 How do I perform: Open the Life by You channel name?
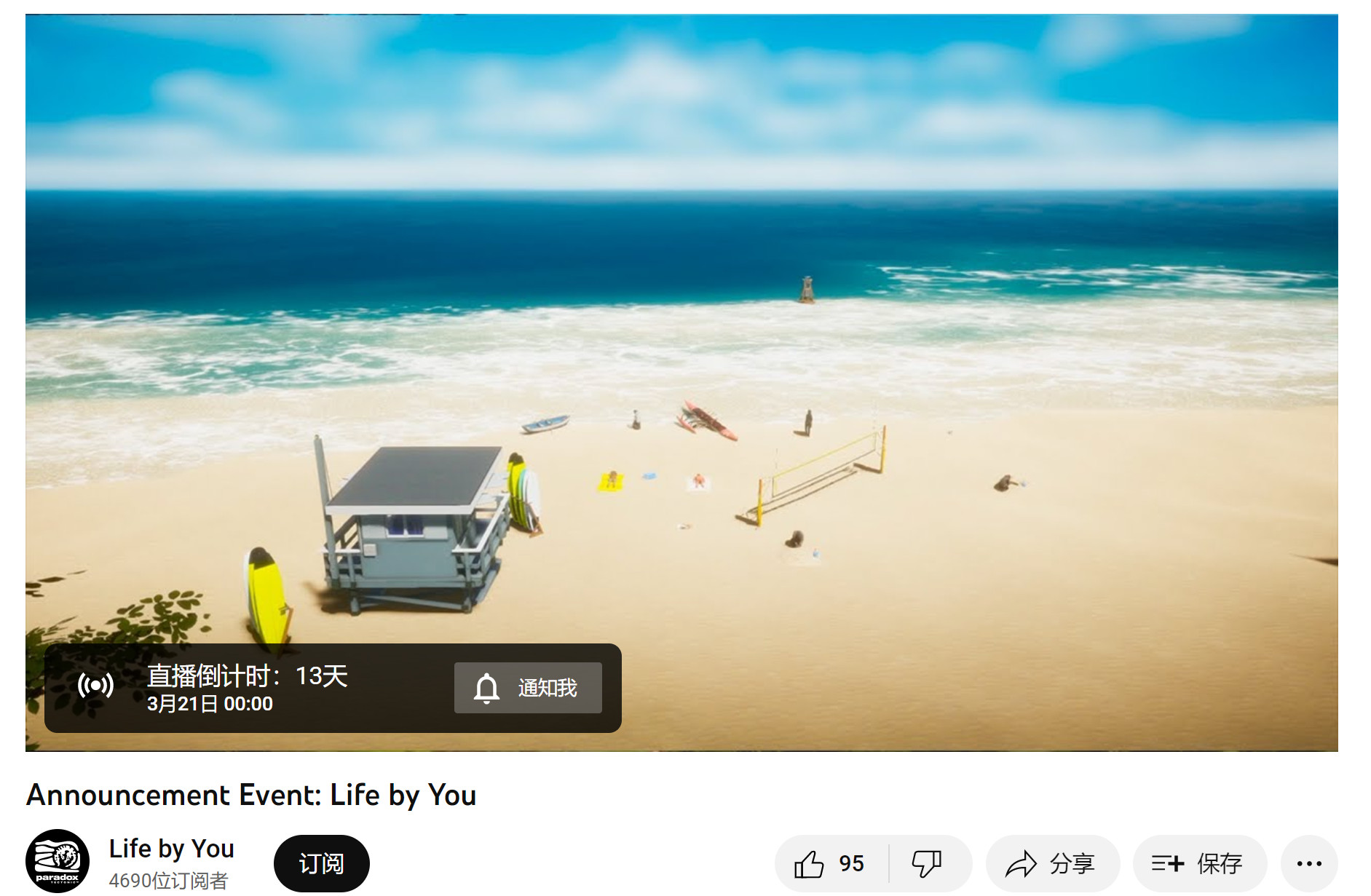172,849
